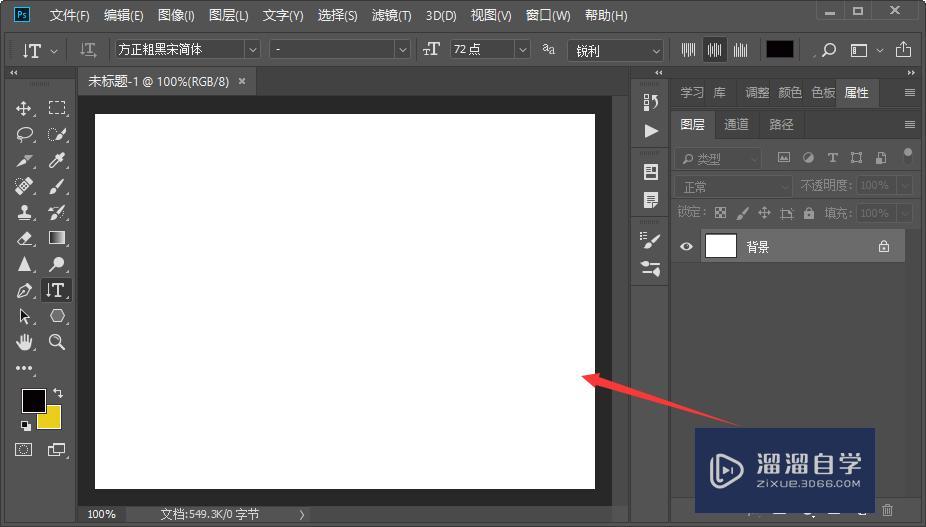
Task: Set top-align vertical text
Action: (x=688, y=50)
